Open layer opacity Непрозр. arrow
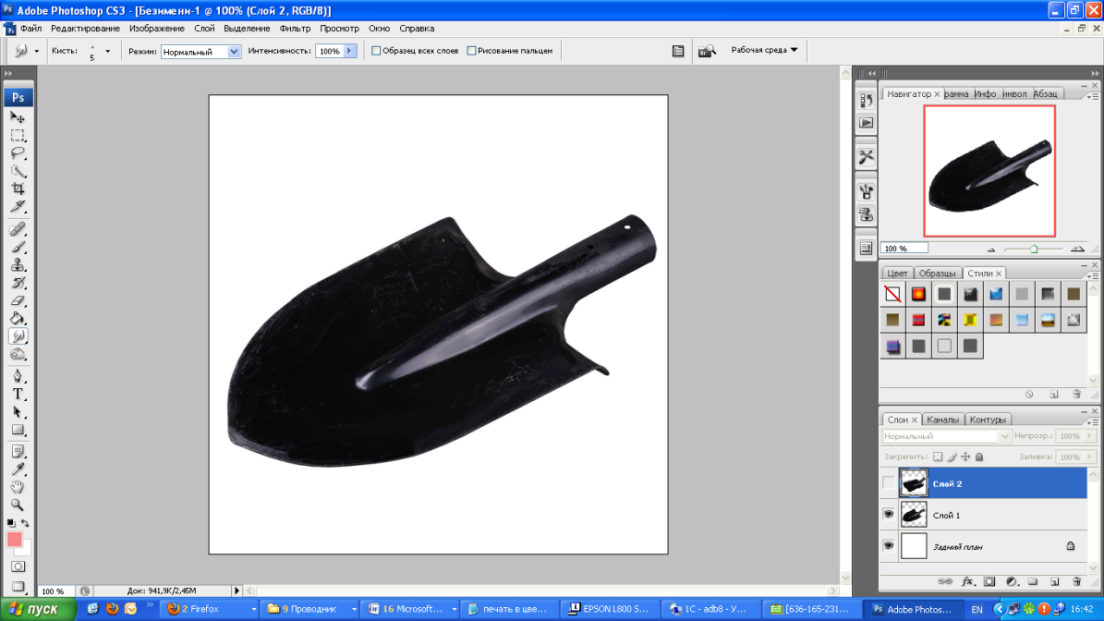This screenshot has height=621, width=1104. [x=1089, y=437]
